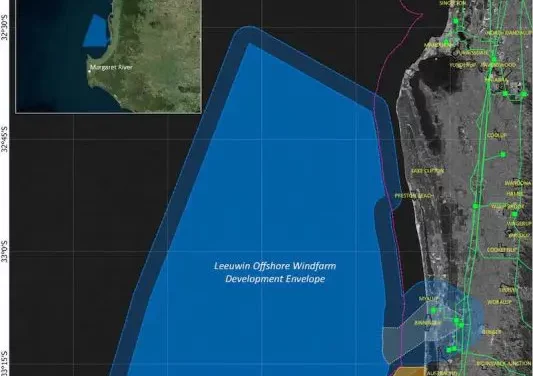Click the small blue windfarm area in inset map
Image resolution: width=533 pixels, height=376 pixels.
tap(96, 31)
